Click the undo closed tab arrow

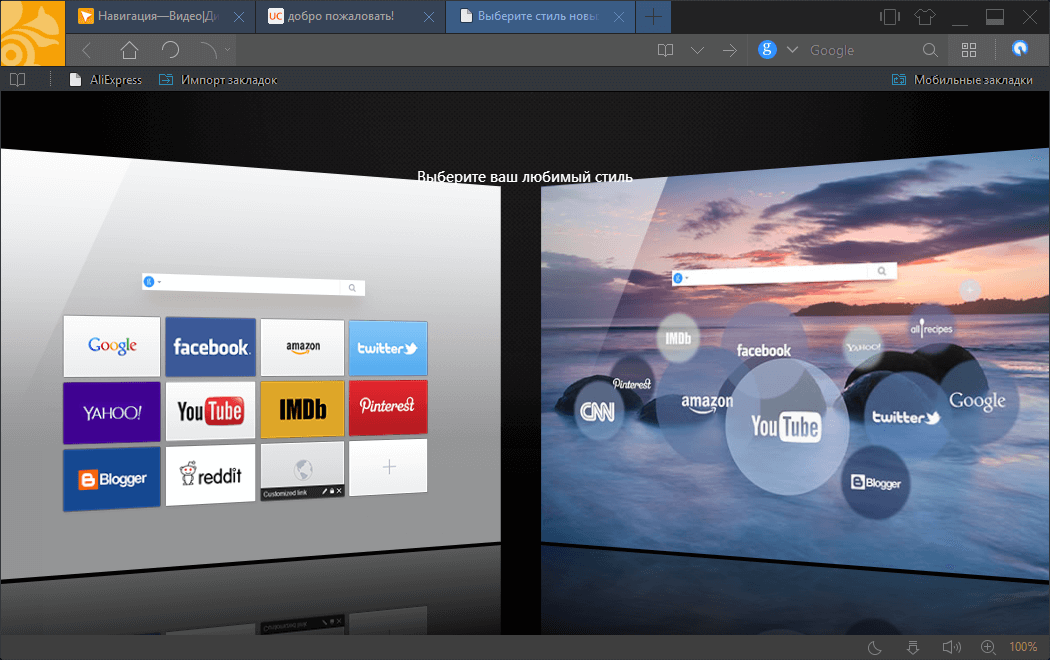pyautogui.click(x=209, y=50)
